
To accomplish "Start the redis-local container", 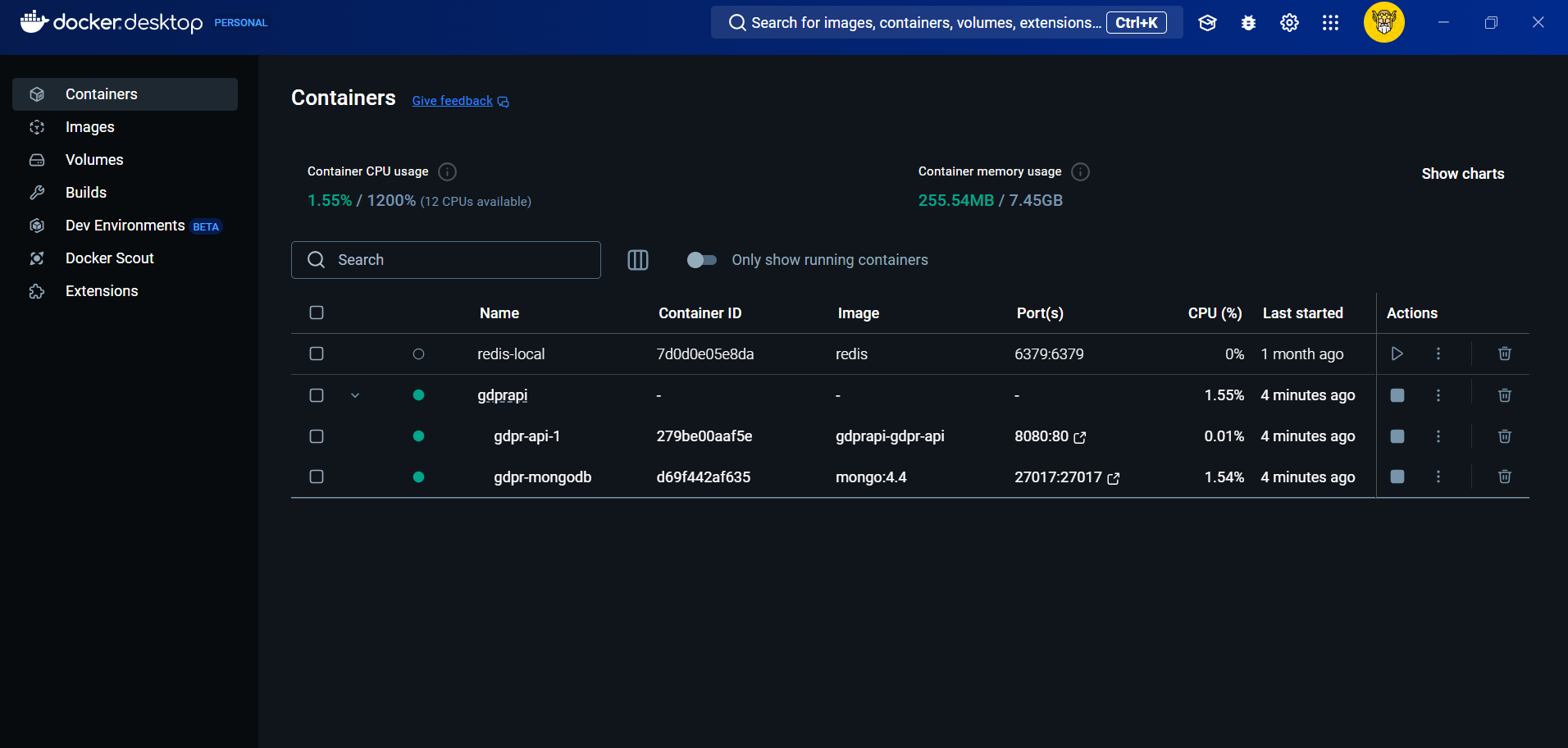I will [1397, 353].
